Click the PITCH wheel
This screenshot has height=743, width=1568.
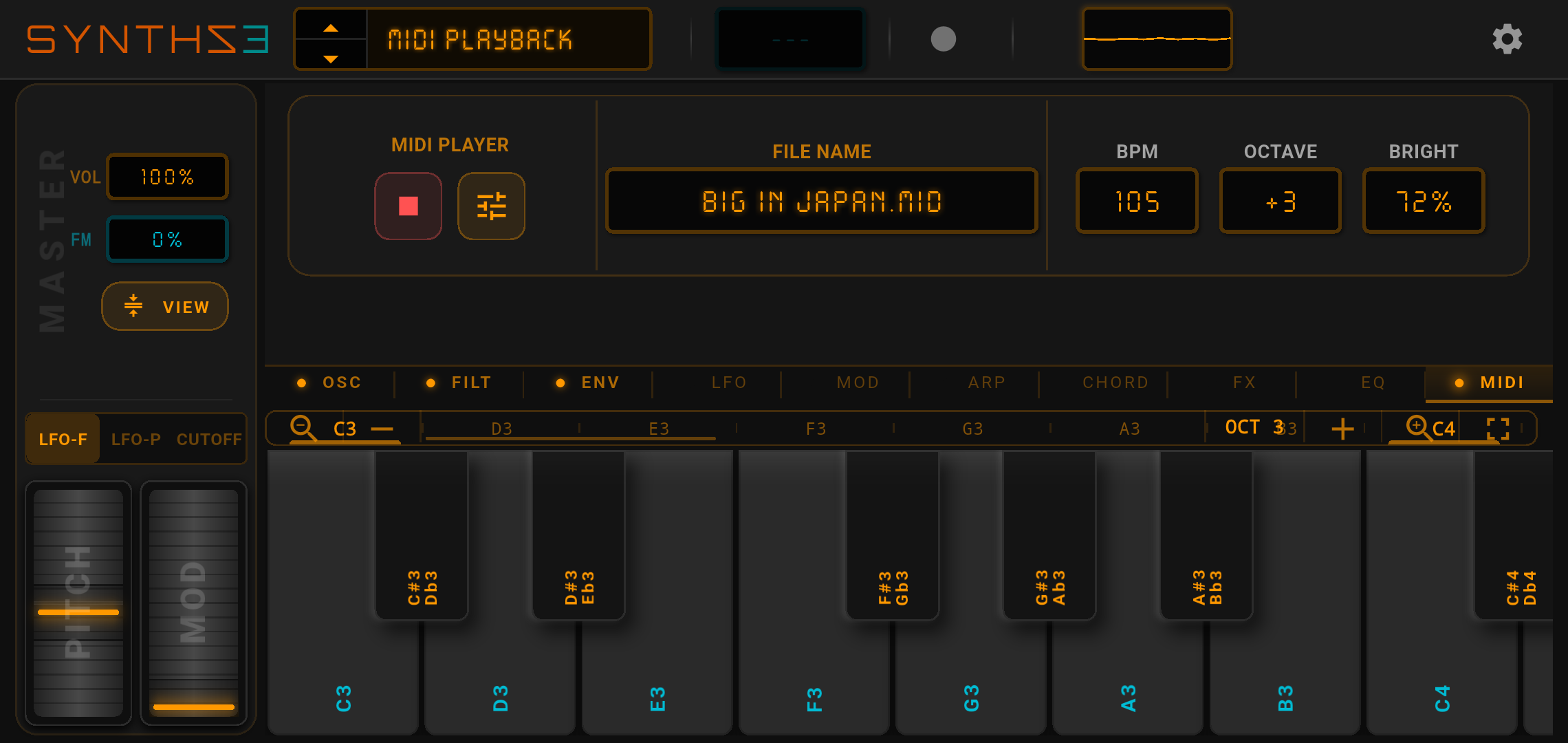click(x=78, y=605)
